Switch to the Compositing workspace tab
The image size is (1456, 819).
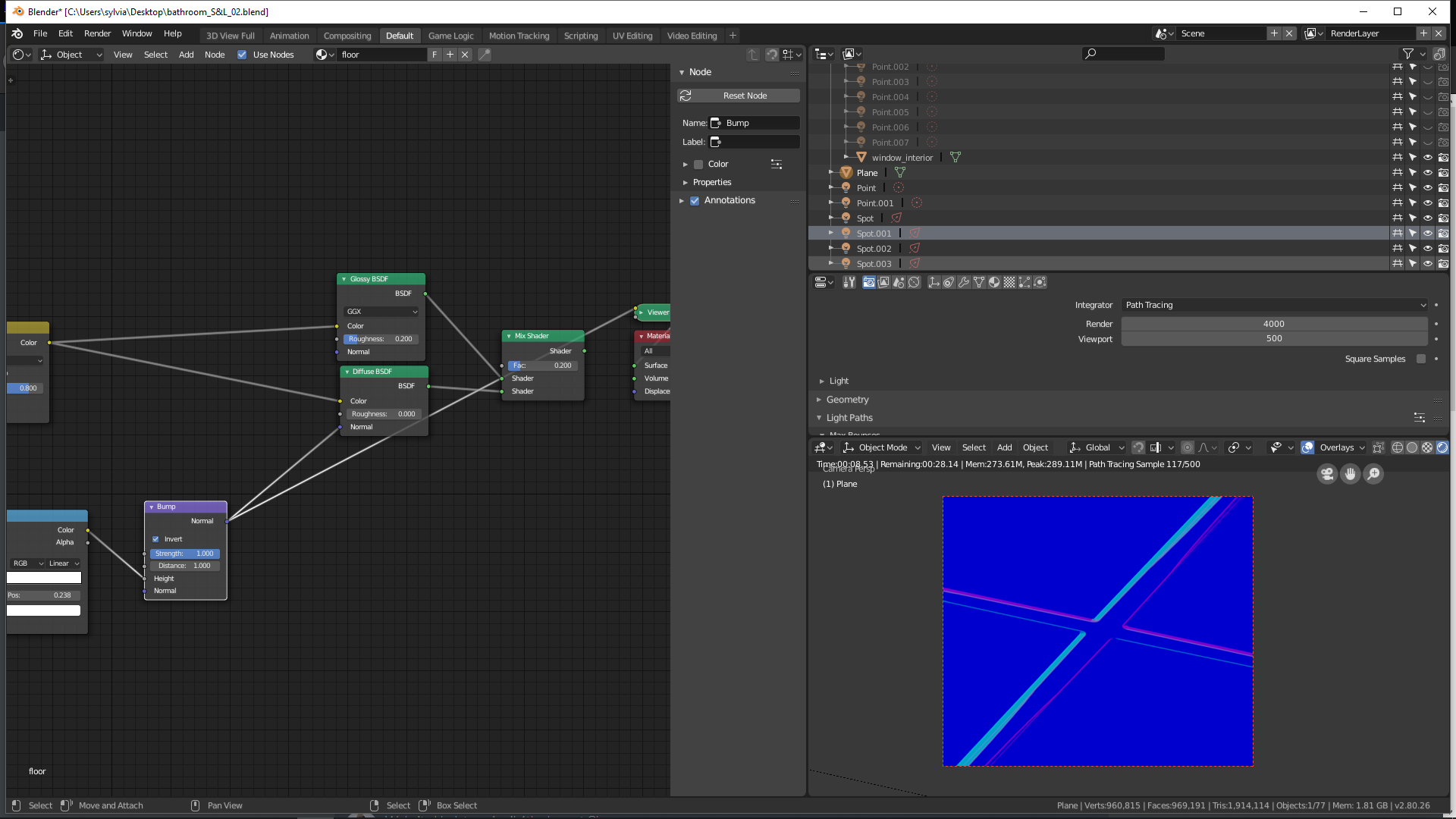347,36
